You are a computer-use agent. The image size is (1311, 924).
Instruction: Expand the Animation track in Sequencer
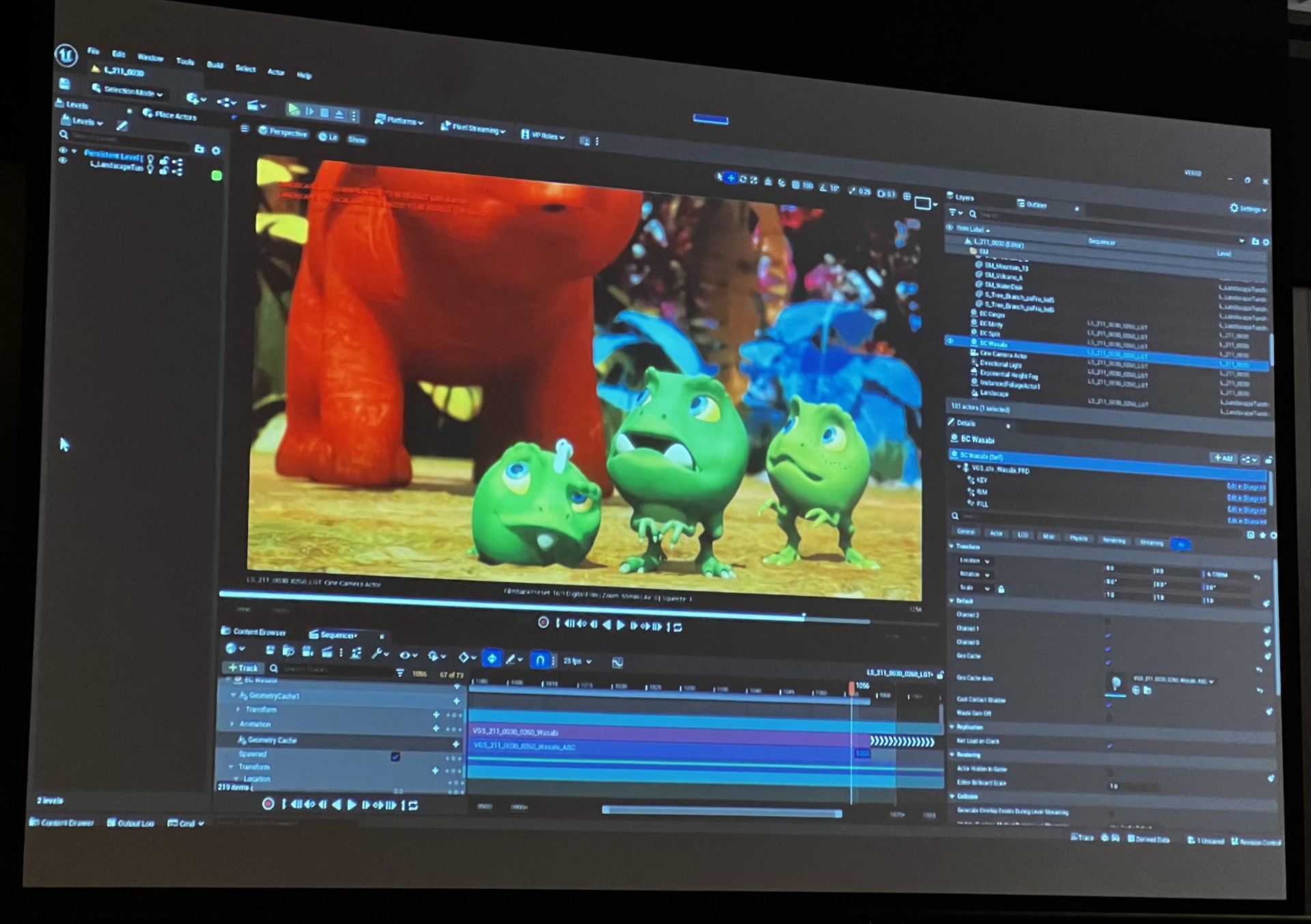point(232,724)
